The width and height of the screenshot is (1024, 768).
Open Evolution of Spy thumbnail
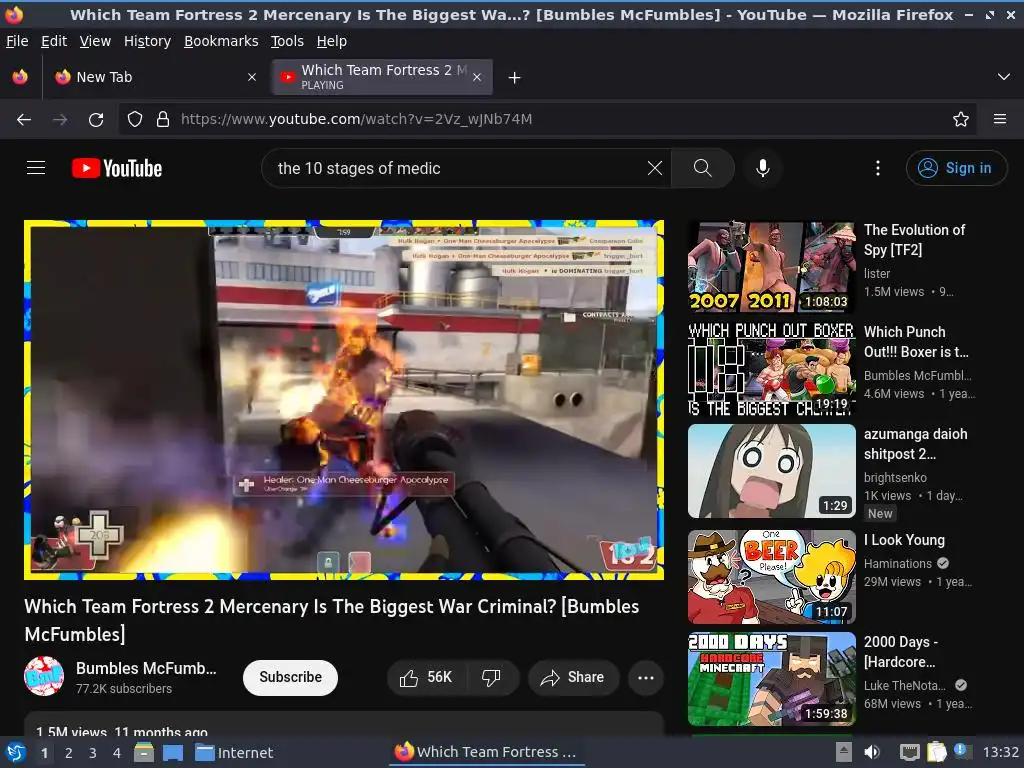point(772,267)
